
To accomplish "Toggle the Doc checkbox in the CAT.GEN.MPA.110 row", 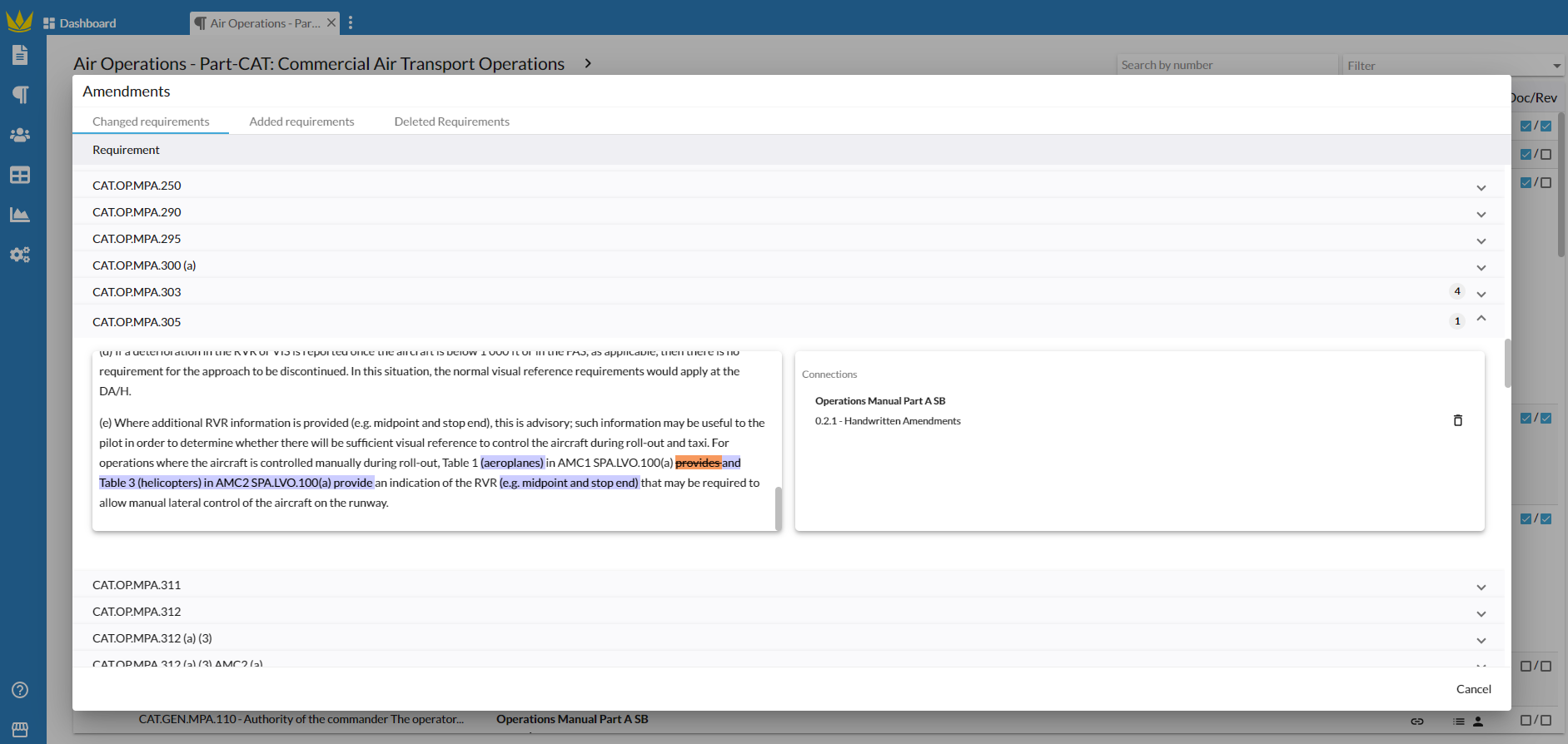I will (x=1526, y=721).
